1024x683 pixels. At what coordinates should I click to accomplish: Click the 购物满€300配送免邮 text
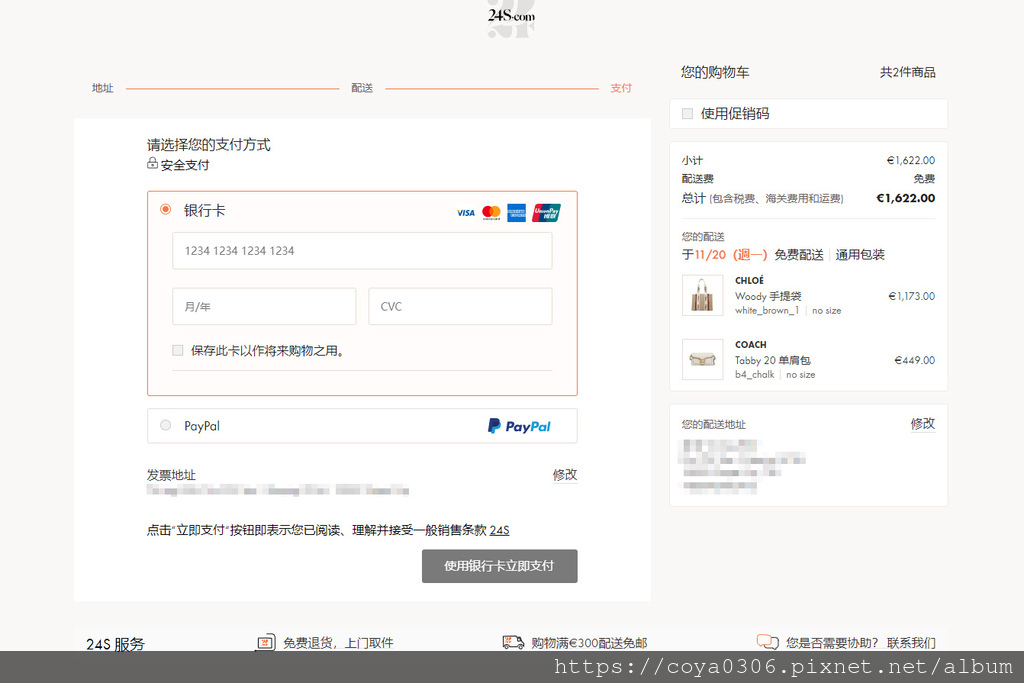589,643
